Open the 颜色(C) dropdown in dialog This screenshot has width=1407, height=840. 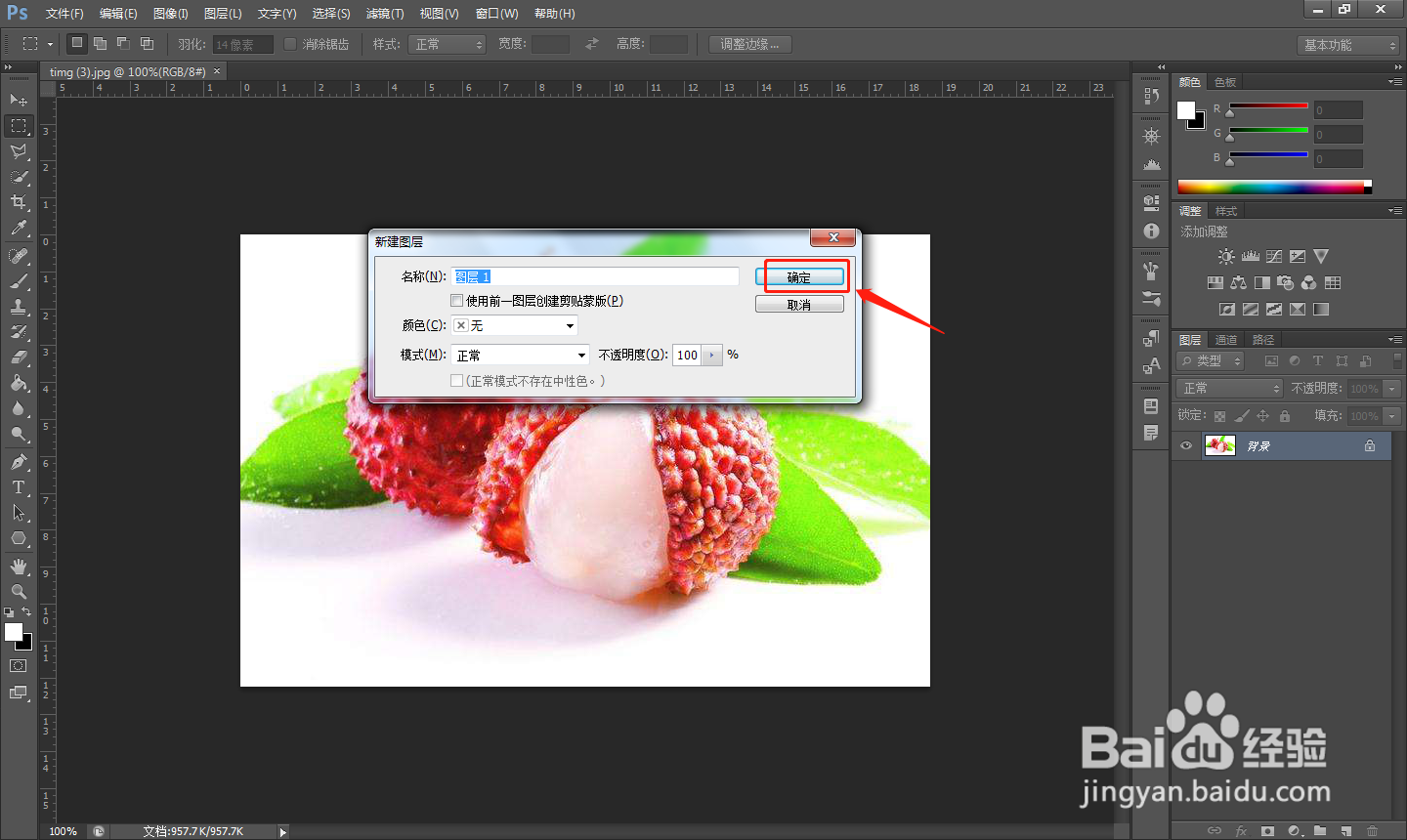[515, 325]
